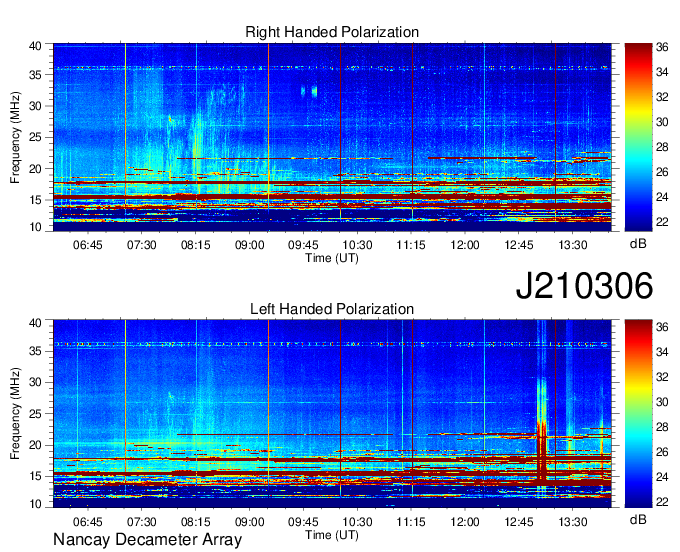
Task: Click 13:30 time tick on Left Handed plot
Action: click(573, 521)
